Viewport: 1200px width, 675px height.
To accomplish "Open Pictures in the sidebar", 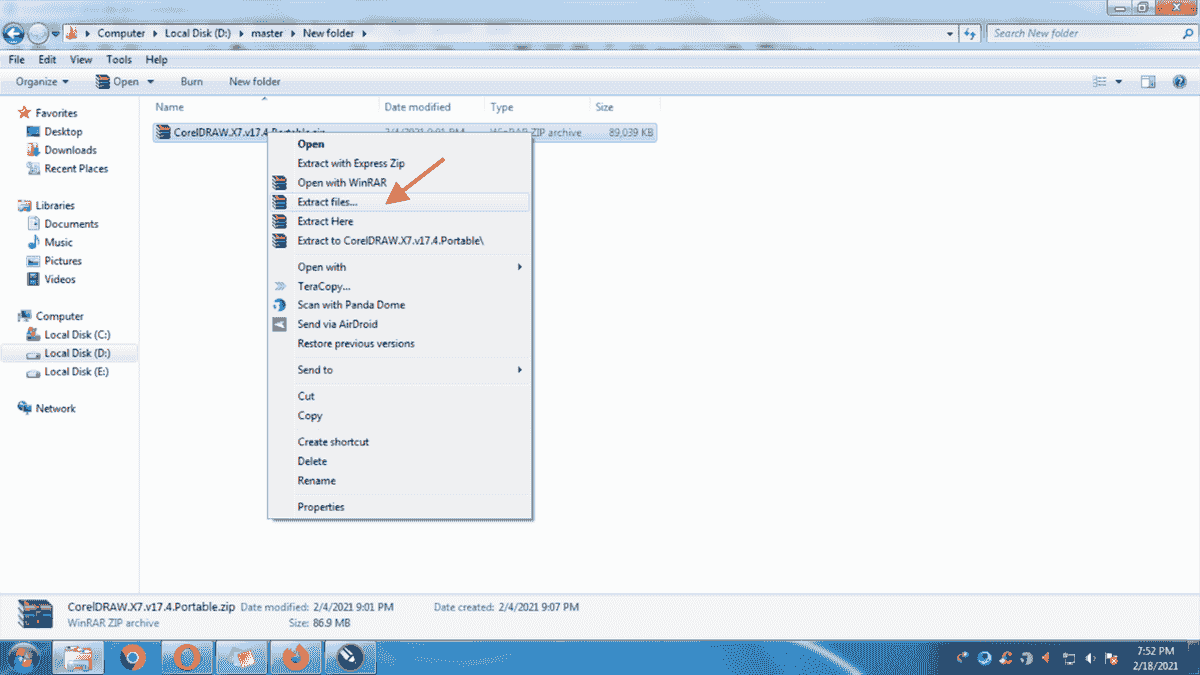I will pos(62,261).
